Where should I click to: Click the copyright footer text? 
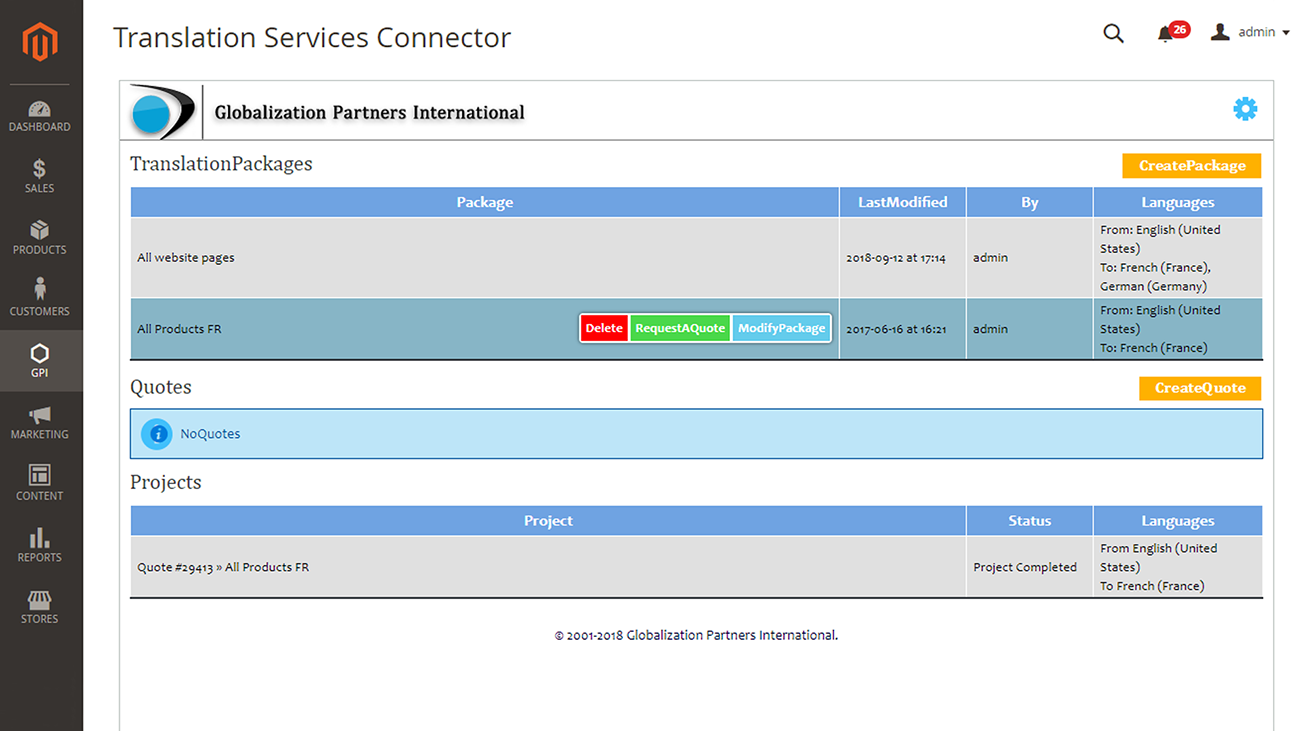pos(696,635)
